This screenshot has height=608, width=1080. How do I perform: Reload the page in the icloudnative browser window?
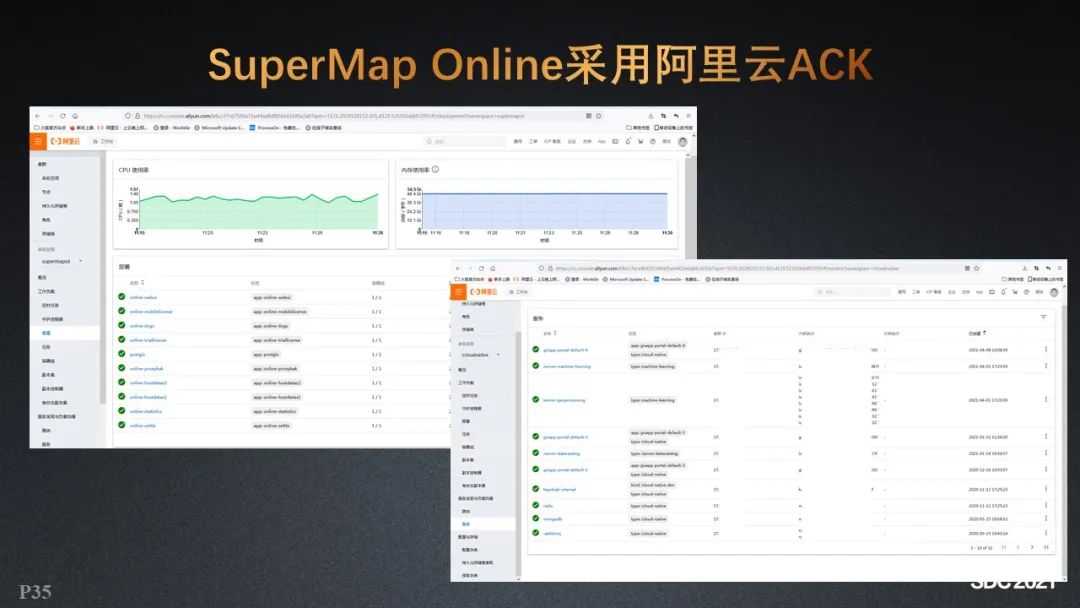481,269
